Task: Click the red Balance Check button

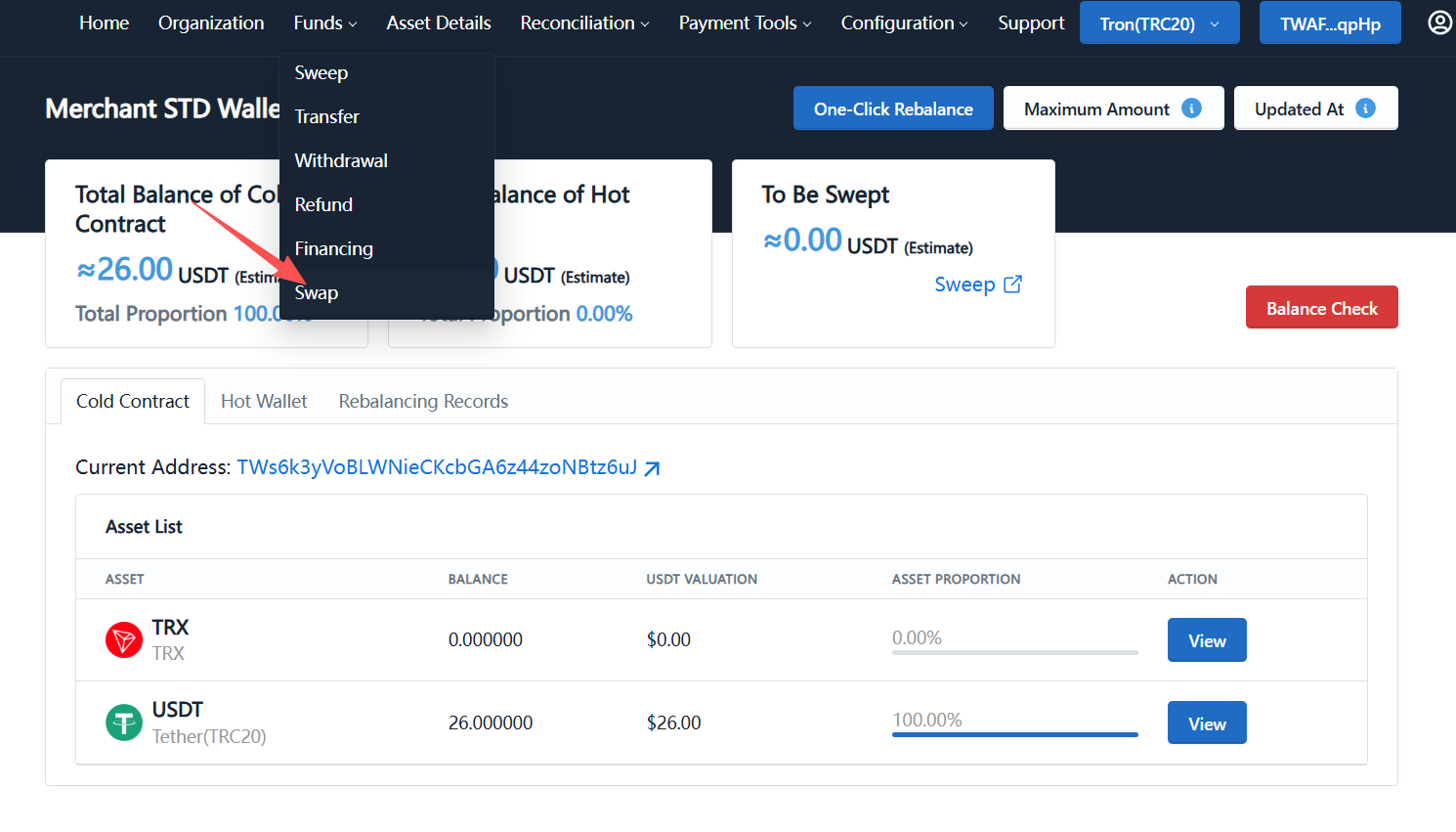Action: click(x=1321, y=308)
